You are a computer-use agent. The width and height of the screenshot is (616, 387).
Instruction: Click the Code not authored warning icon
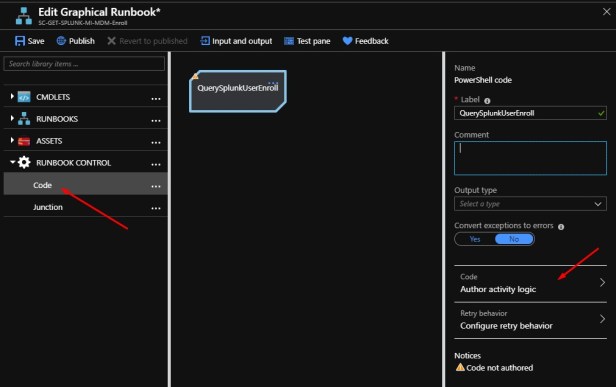click(460, 367)
